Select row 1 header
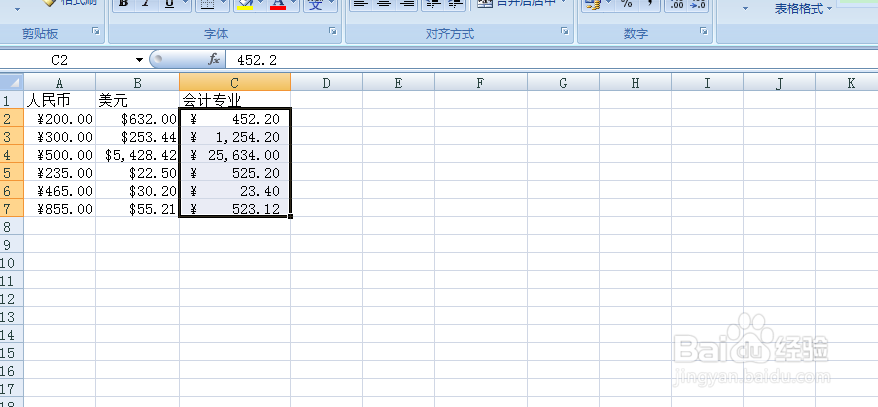 12,100
